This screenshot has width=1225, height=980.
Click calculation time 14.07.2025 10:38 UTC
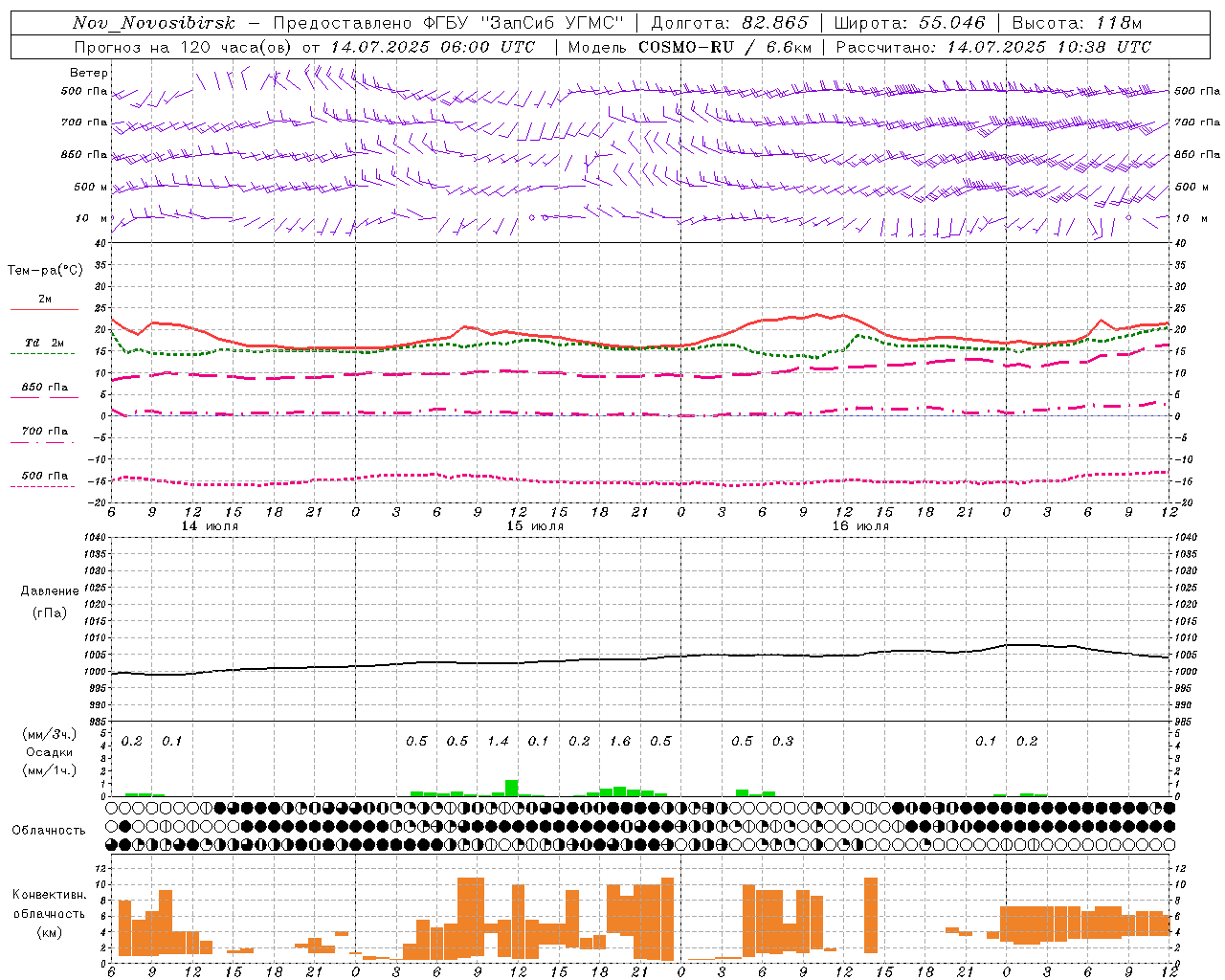pos(1049,47)
